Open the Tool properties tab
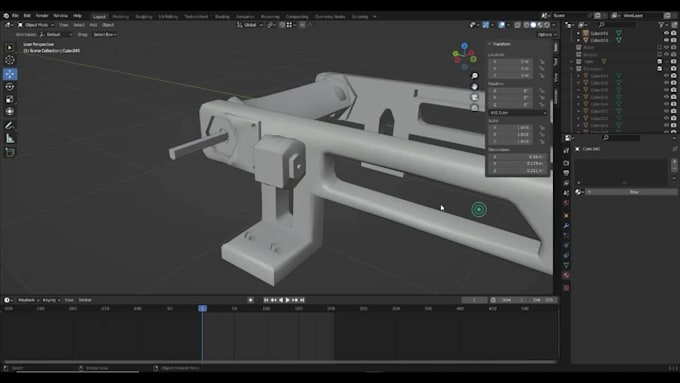 (x=566, y=151)
